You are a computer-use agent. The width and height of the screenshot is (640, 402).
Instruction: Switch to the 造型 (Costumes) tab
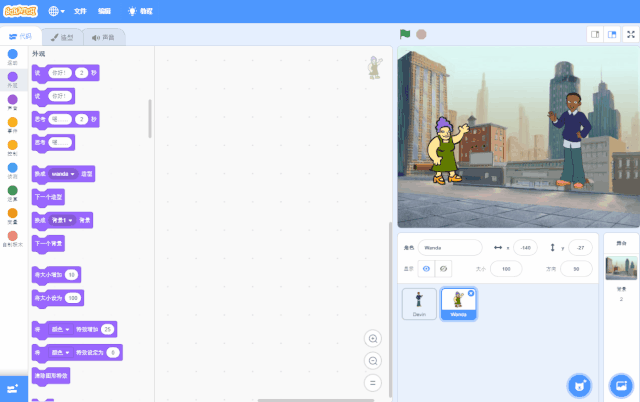pyautogui.click(x=62, y=38)
